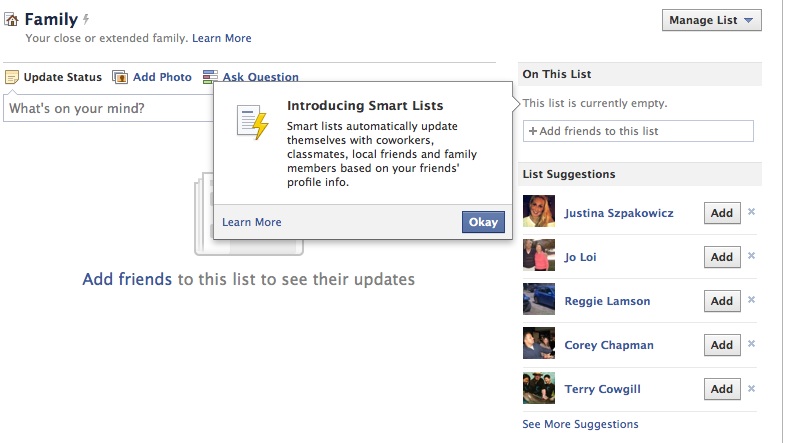The width and height of the screenshot is (789, 443).
Task: Click the Ask Question icon
Action: [210, 77]
